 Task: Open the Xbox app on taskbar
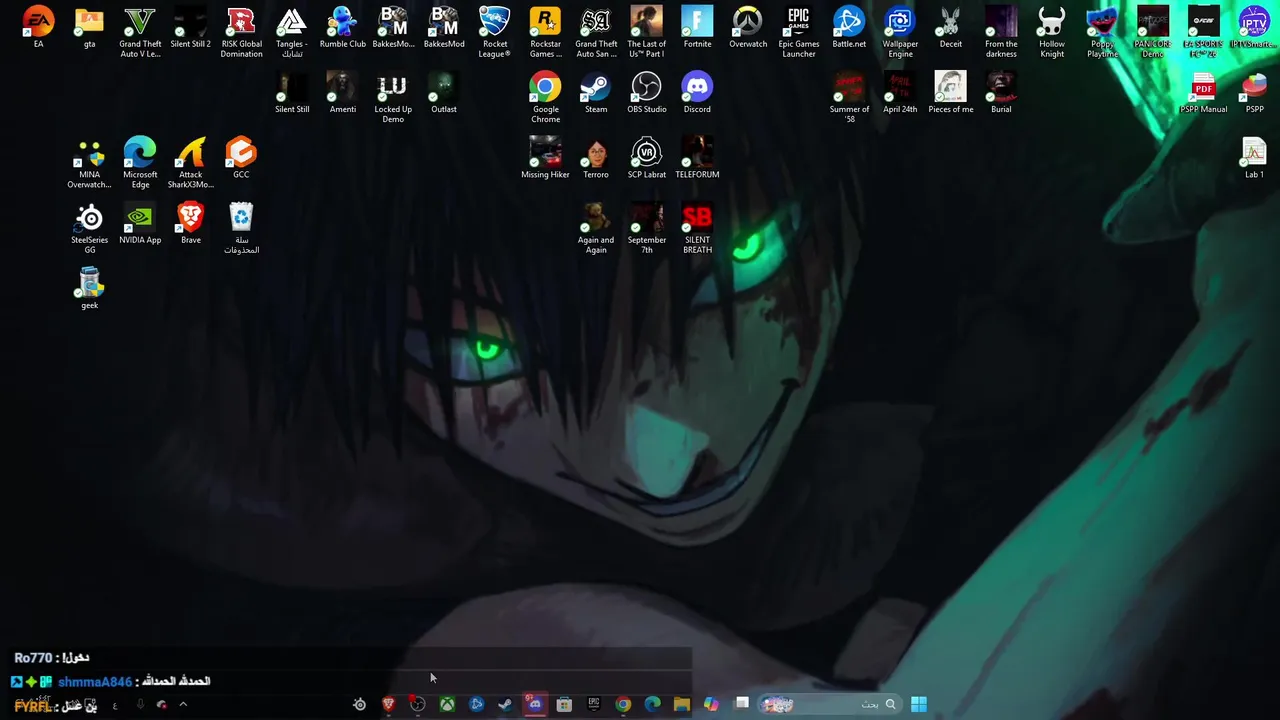447,705
